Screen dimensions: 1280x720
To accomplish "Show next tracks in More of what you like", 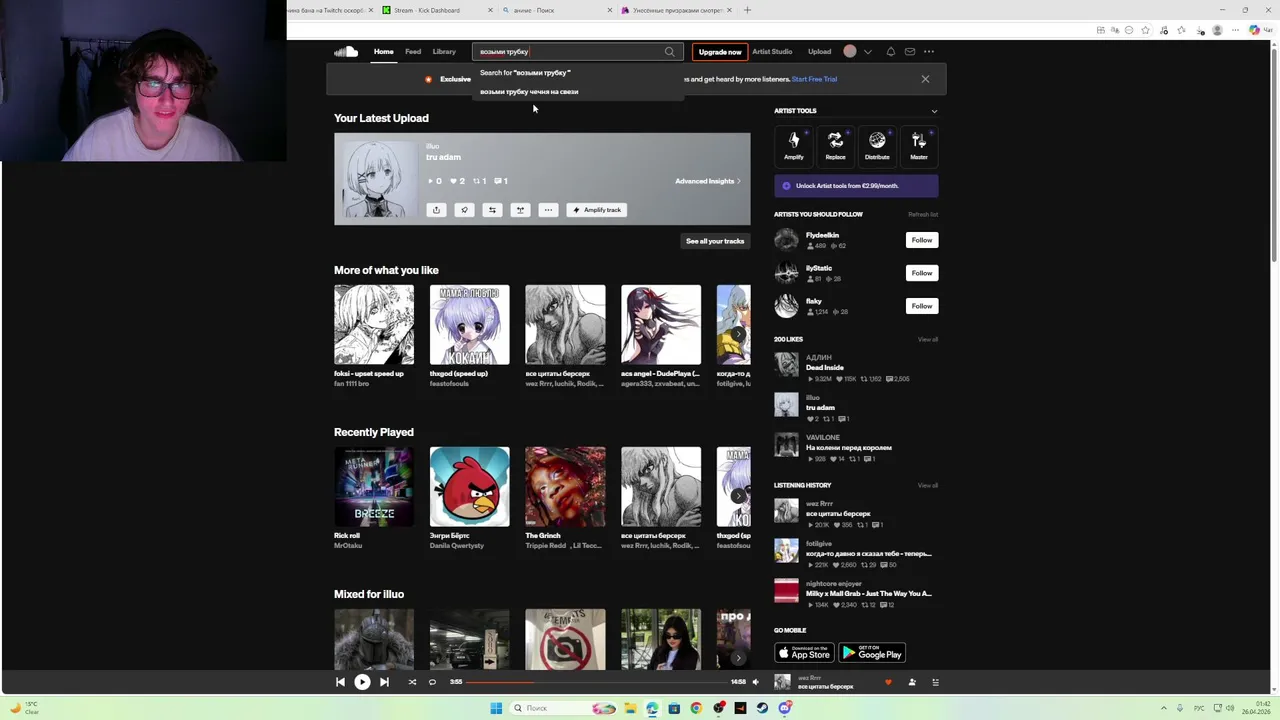I will (738, 334).
